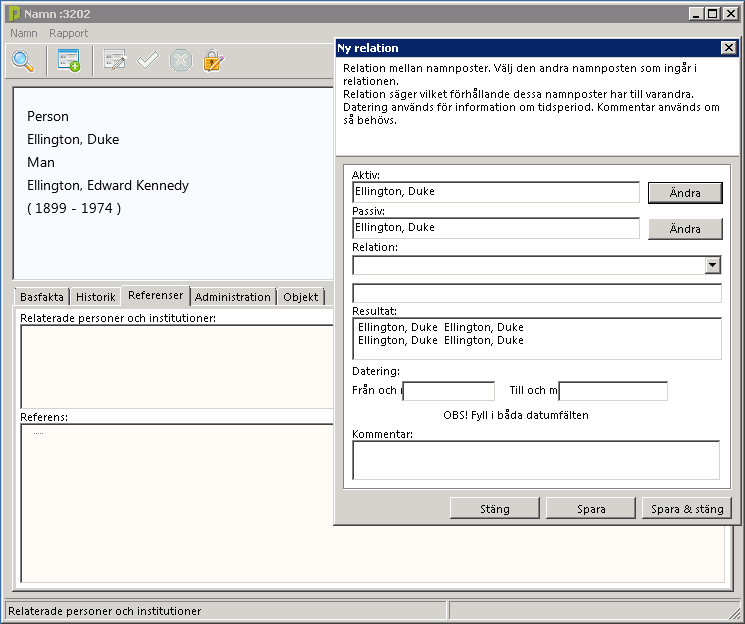
Task: Click the '( 1899 - 1974 )' dates text
Action: (x=74, y=208)
